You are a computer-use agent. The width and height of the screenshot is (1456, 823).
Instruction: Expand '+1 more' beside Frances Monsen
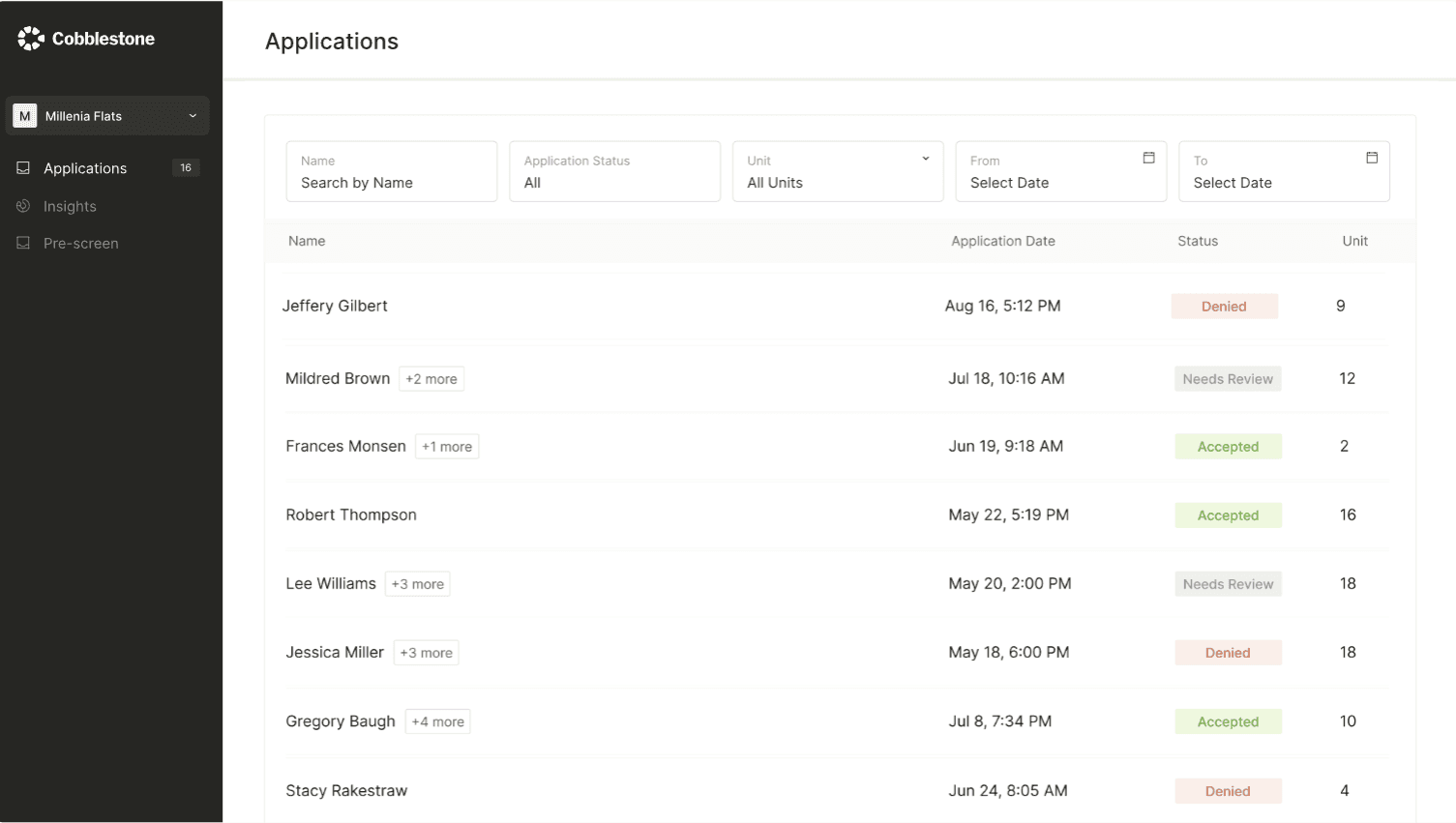pos(447,447)
